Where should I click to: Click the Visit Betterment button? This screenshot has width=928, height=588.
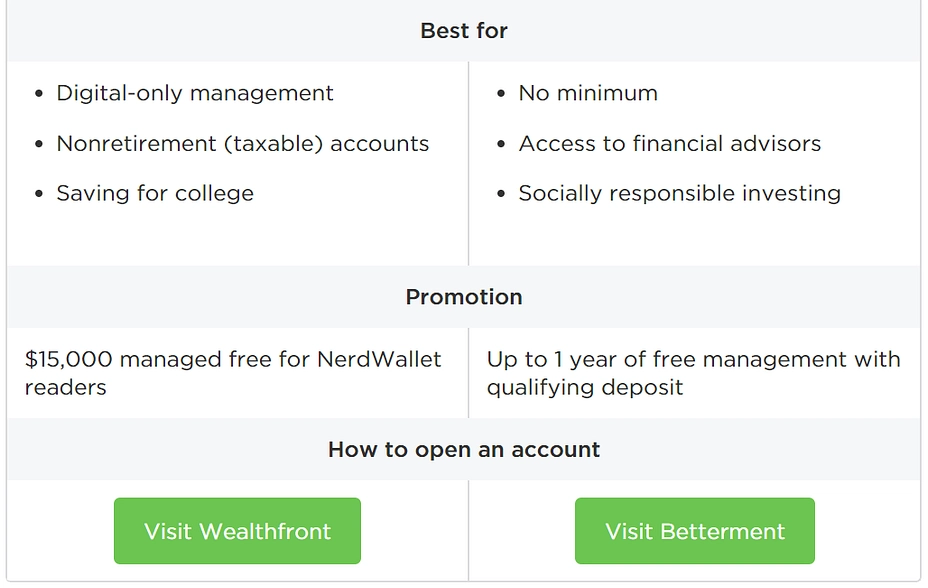pos(695,531)
